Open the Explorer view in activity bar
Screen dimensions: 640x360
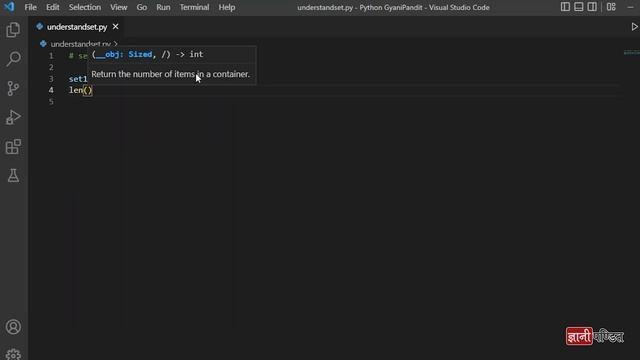click(13, 30)
